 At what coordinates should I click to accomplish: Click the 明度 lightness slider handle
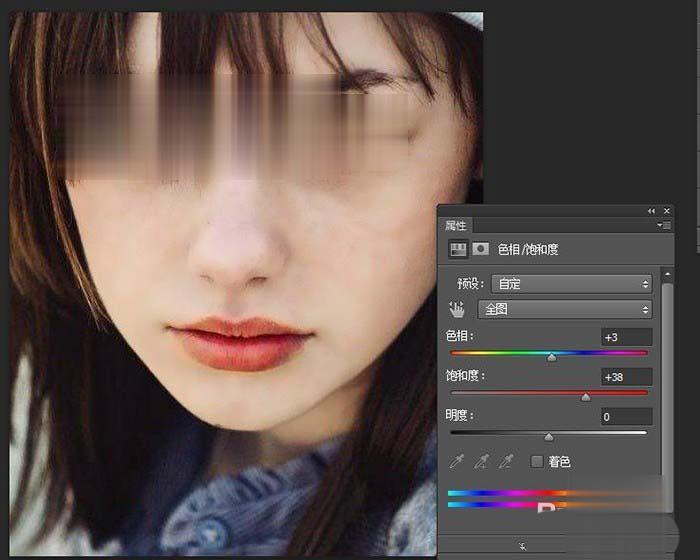click(x=548, y=437)
